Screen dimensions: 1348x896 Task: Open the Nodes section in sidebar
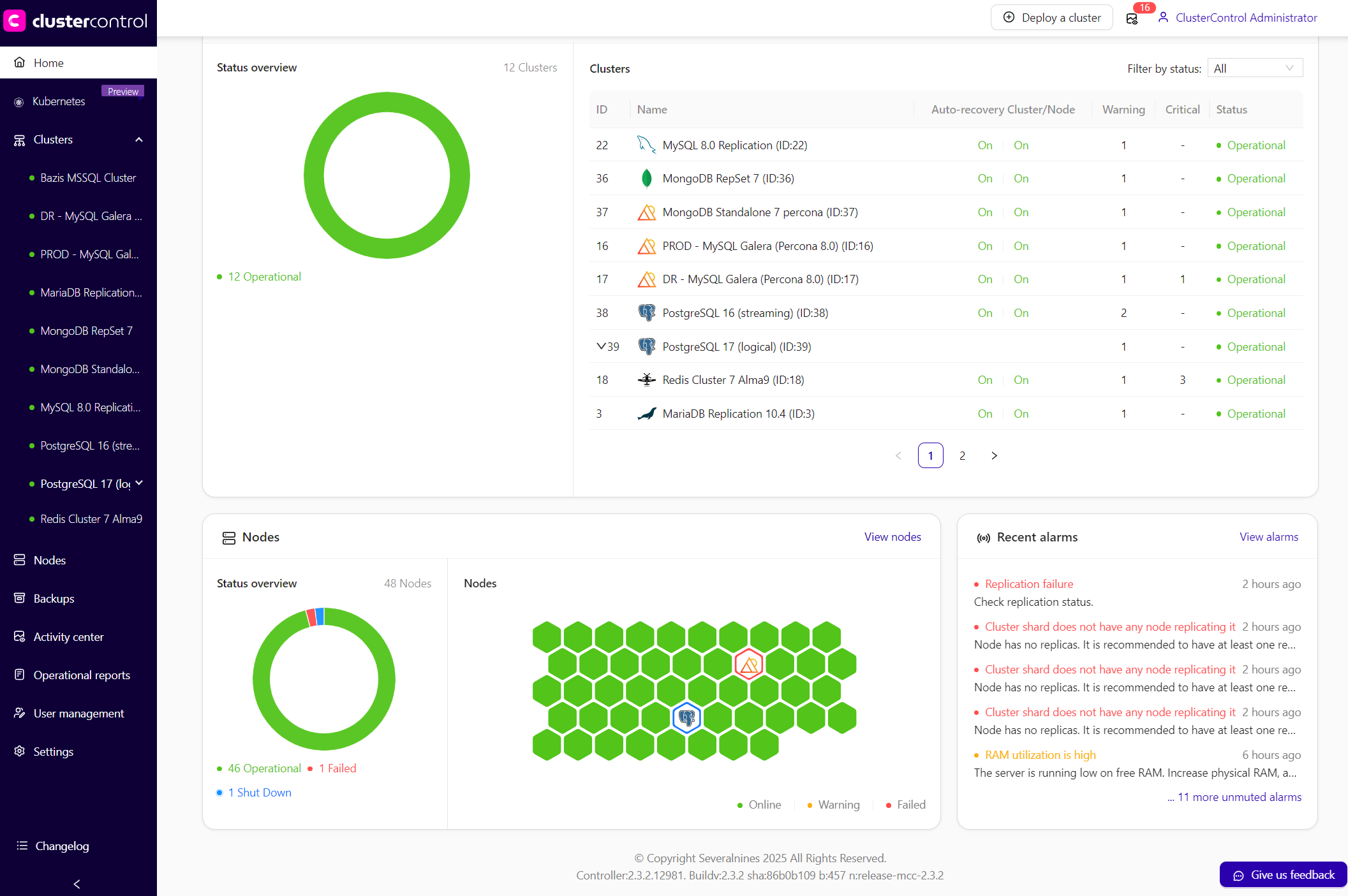[49, 560]
